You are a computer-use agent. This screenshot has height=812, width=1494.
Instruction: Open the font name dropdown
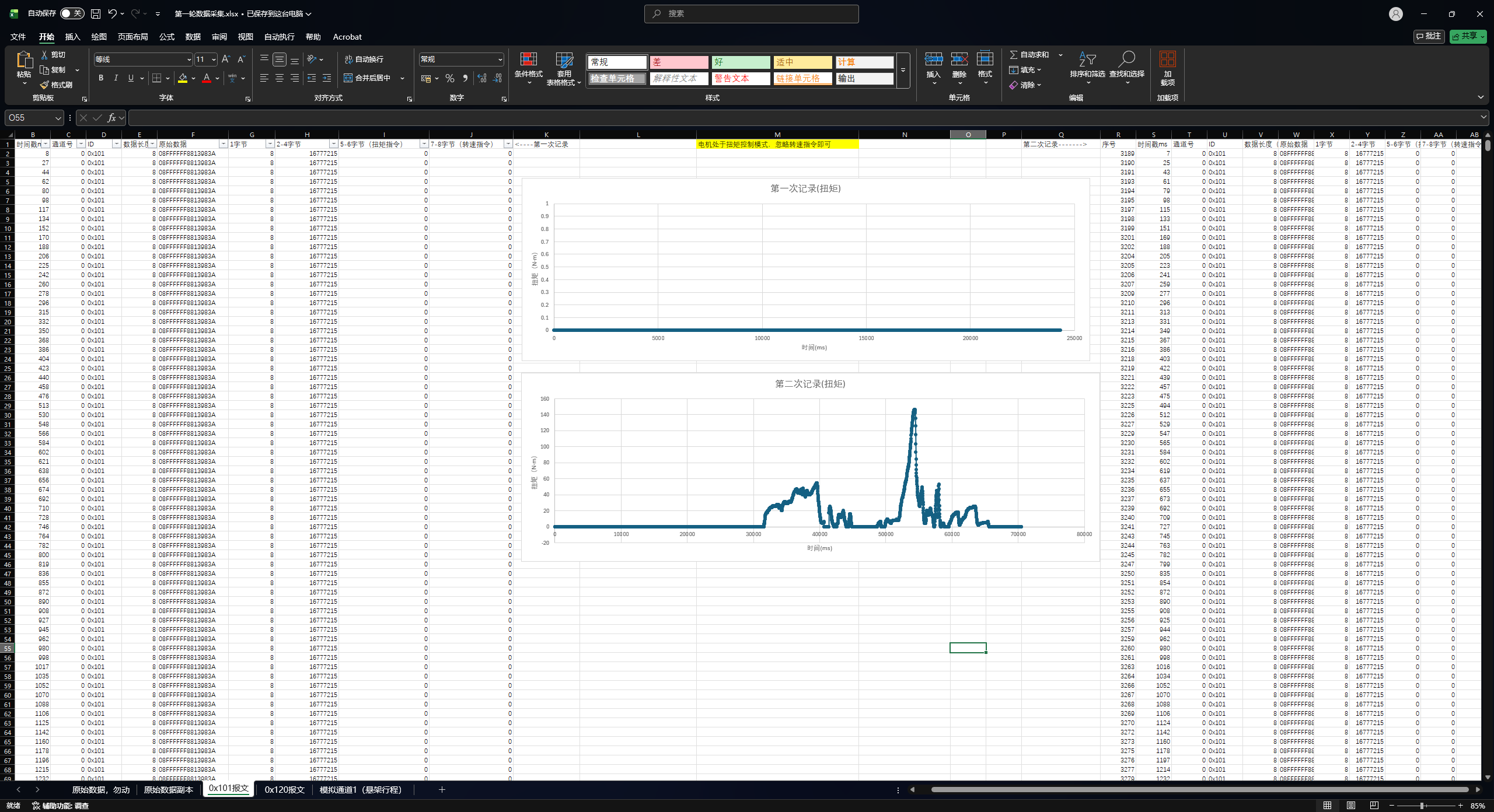(x=189, y=60)
